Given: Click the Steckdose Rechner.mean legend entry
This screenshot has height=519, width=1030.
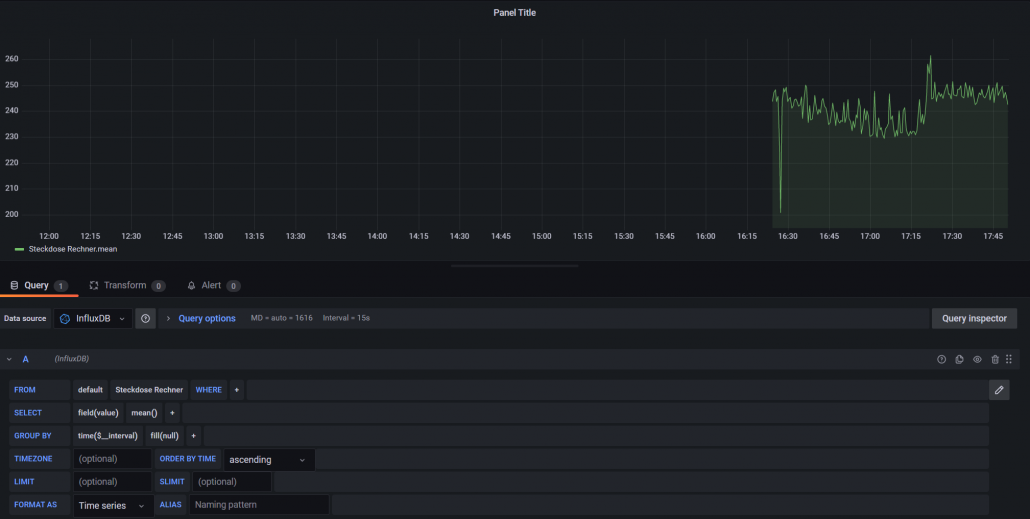Looking at the screenshot, I should [73, 250].
